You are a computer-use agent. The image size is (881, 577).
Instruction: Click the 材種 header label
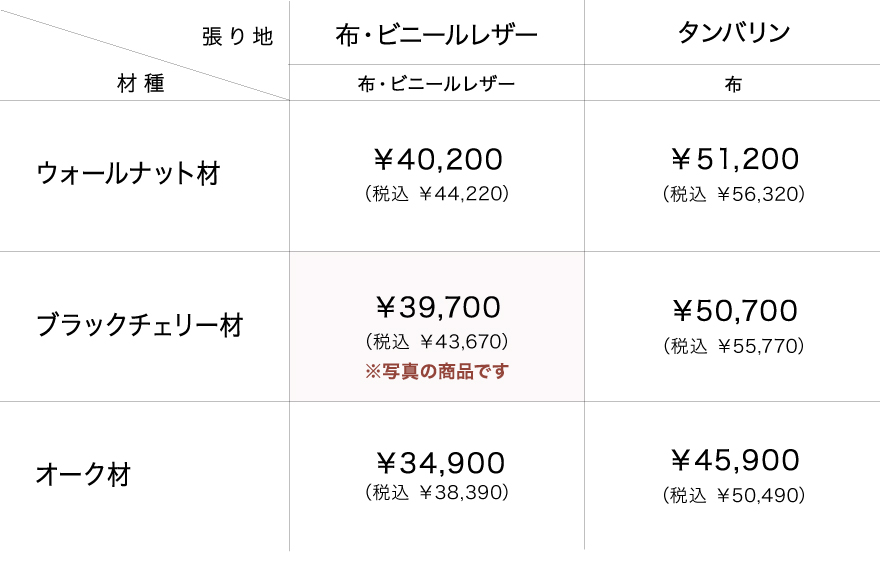pyautogui.click(x=141, y=84)
